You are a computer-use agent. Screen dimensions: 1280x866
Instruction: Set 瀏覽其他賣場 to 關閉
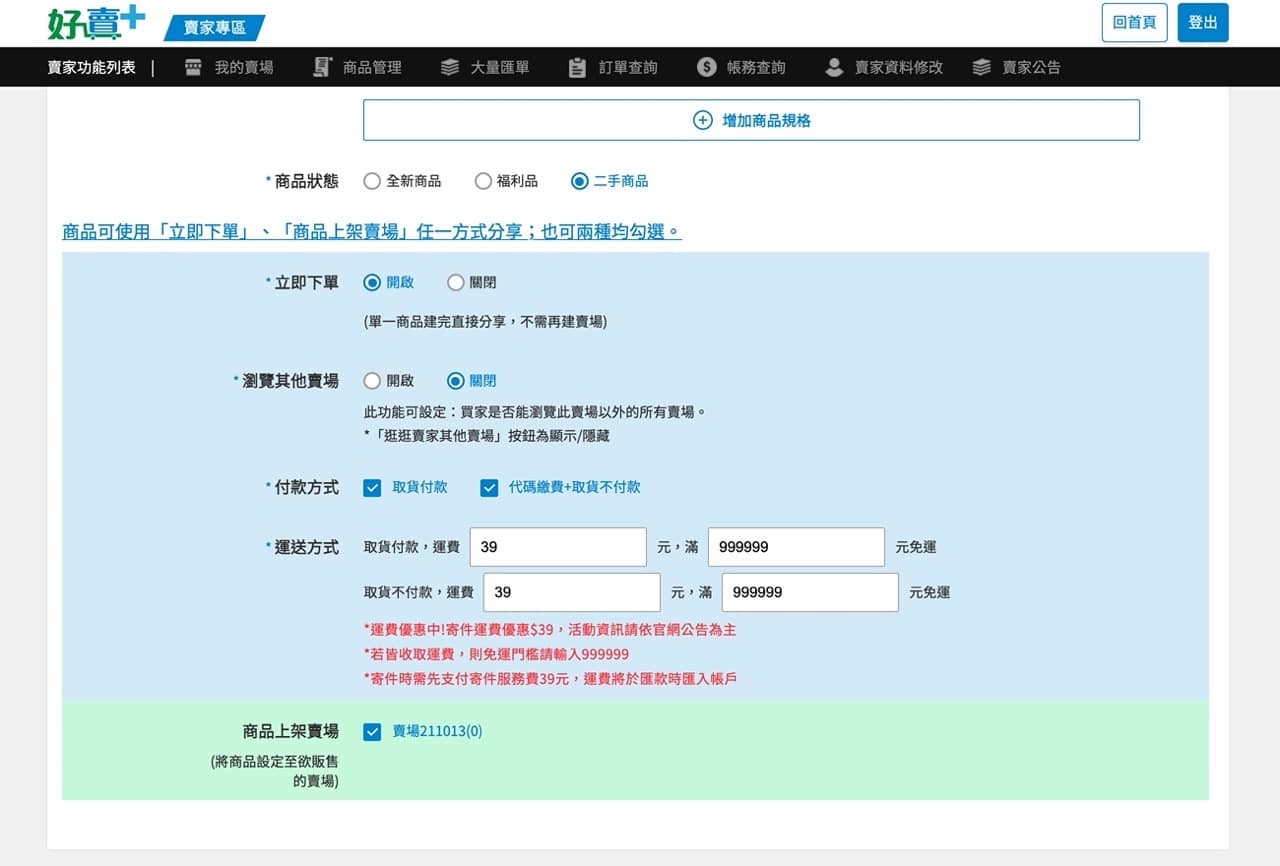click(456, 380)
